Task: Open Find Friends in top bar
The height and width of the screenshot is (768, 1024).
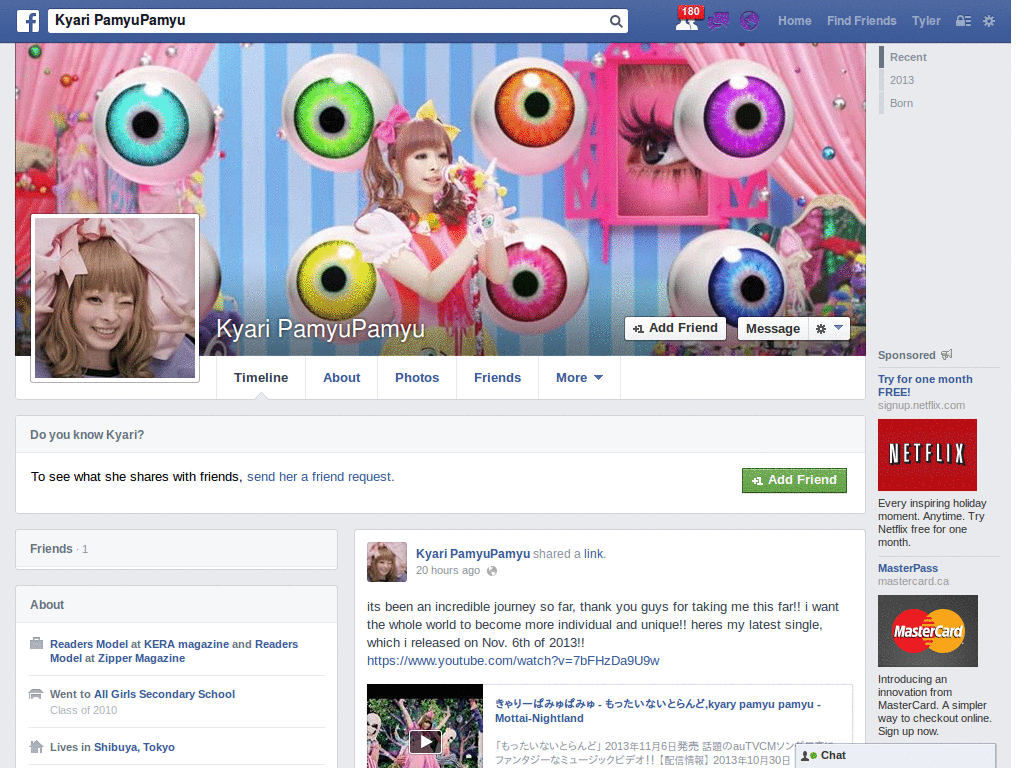Action: tap(861, 21)
